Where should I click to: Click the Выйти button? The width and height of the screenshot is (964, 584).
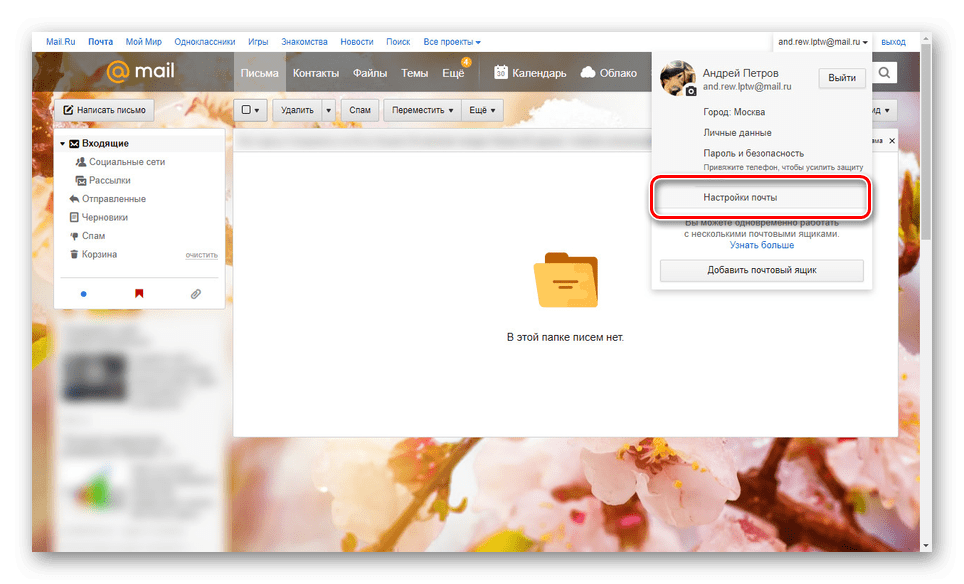coord(842,78)
